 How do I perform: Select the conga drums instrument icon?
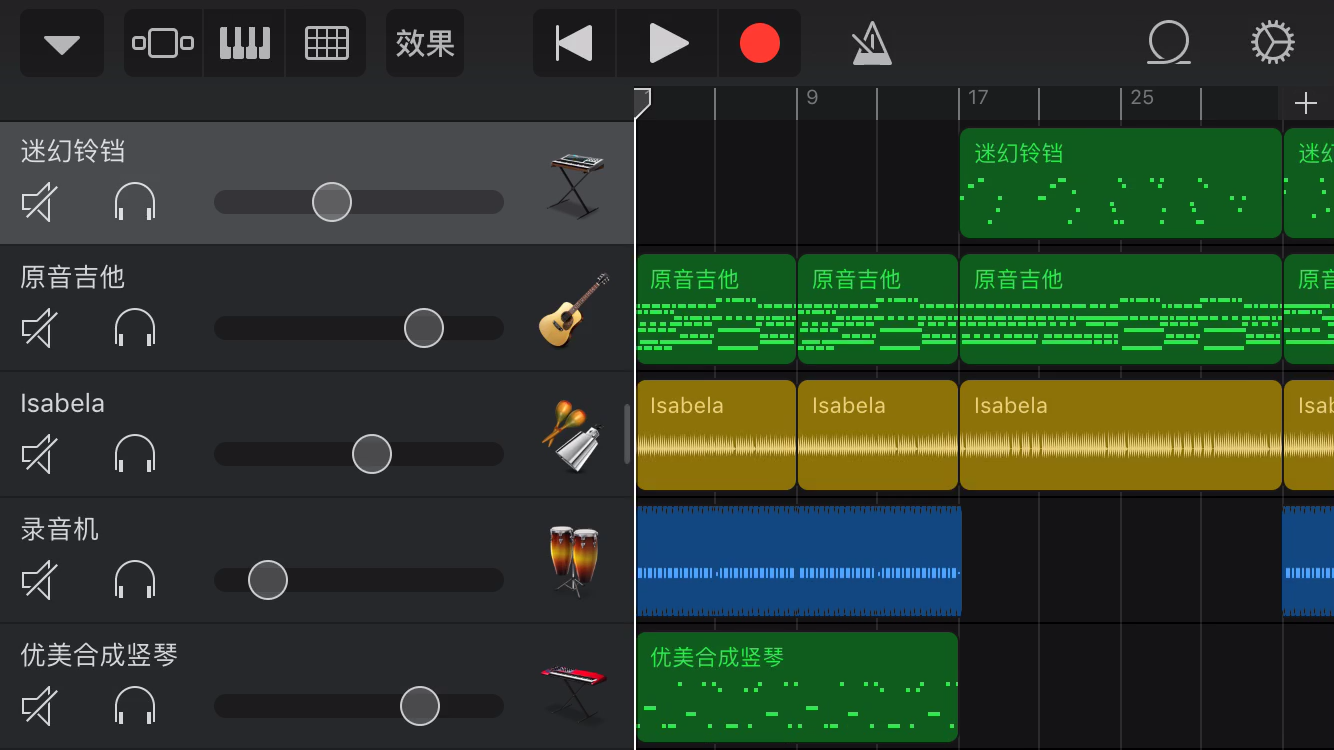(x=574, y=562)
